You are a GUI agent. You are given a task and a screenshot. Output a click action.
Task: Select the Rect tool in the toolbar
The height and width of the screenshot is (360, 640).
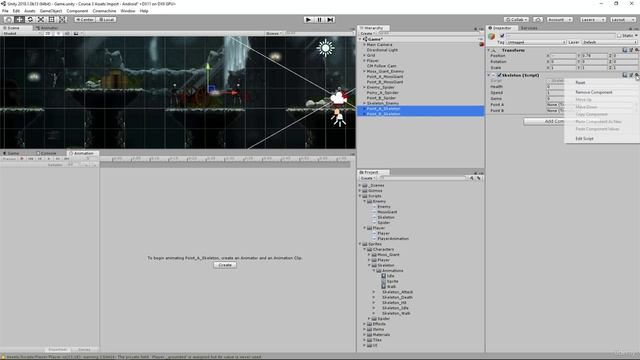51,19
